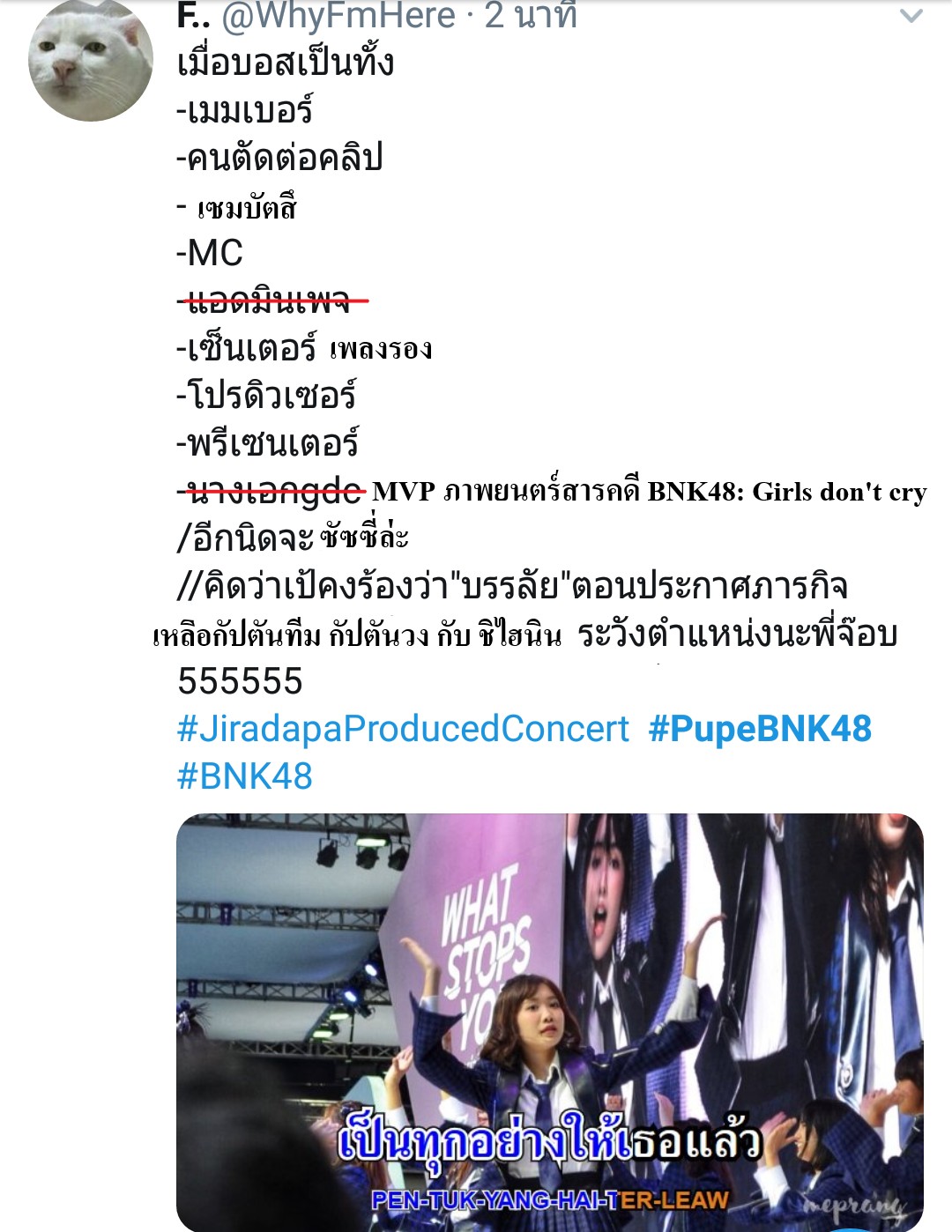Screen dimensions: 952x1232
Task: Open the #PupeBNK48 hashtag
Action: click(760, 729)
